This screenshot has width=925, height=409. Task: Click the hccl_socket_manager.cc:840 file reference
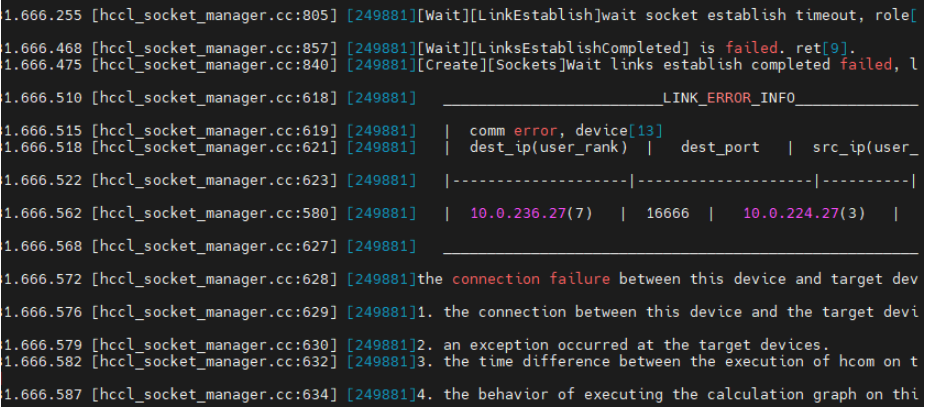(x=215, y=64)
